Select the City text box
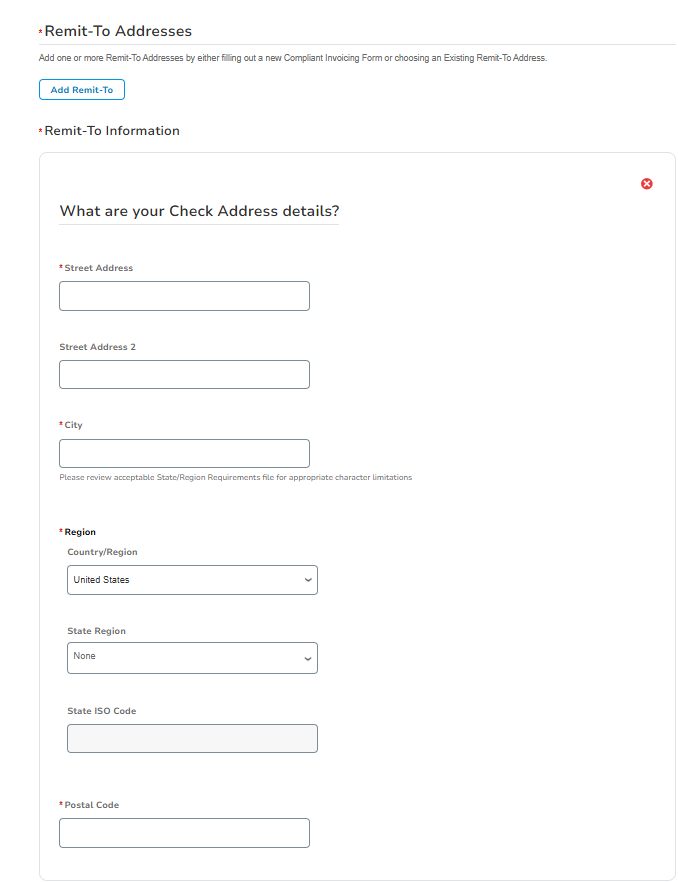 coord(184,453)
